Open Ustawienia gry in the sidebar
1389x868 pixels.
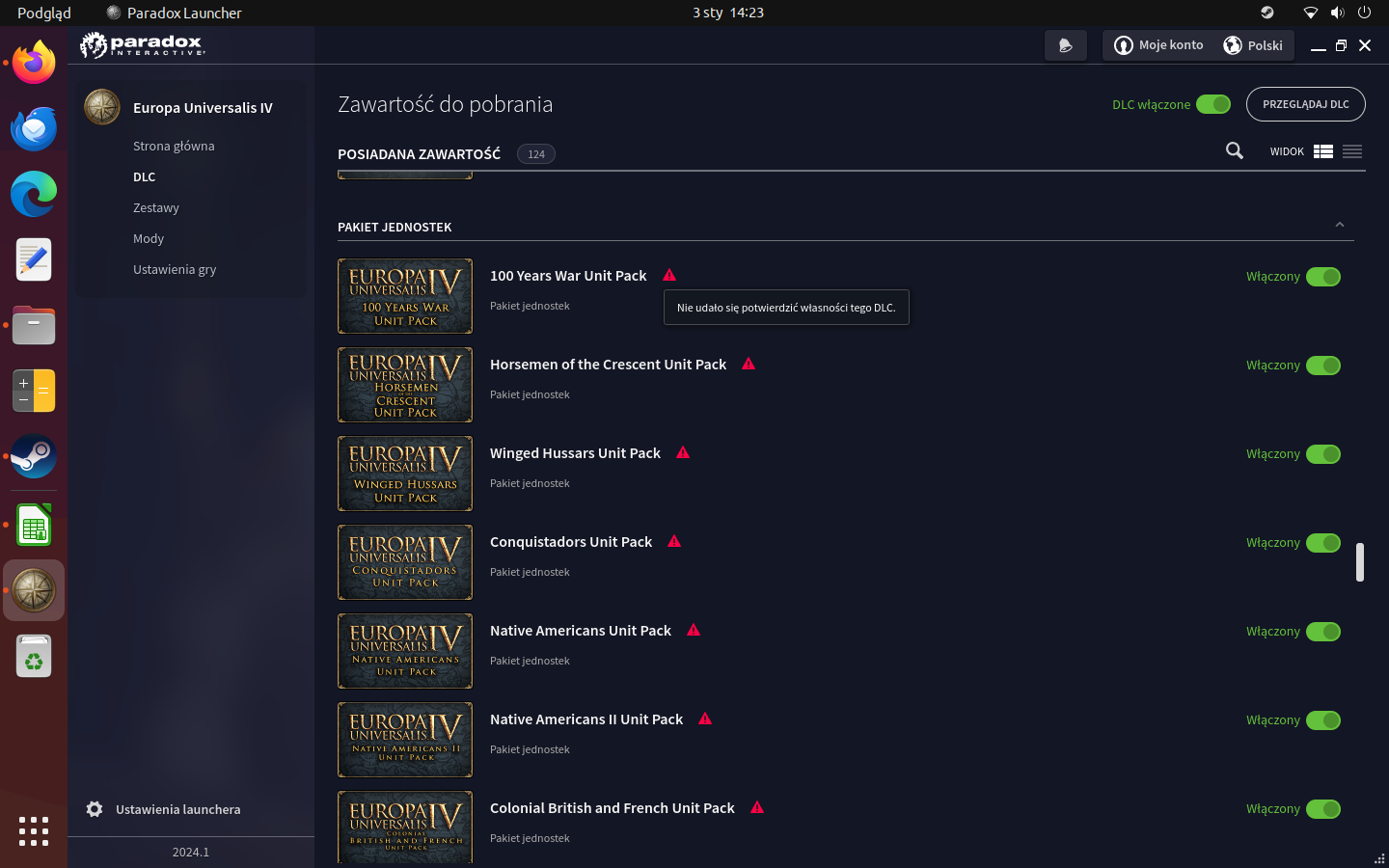pyautogui.click(x=175, y=269)
